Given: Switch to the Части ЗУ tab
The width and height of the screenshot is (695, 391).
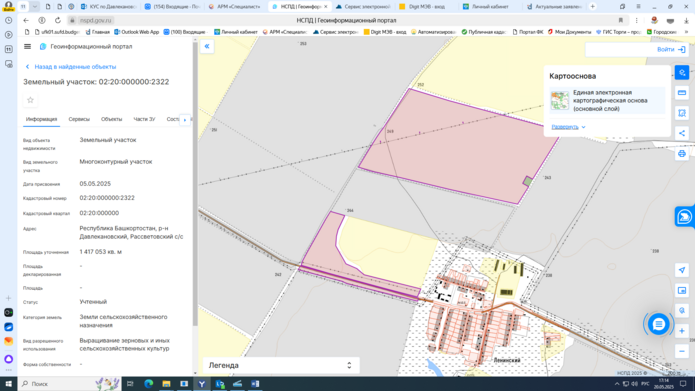Looking at the screenshot, I should coord(144,119).
